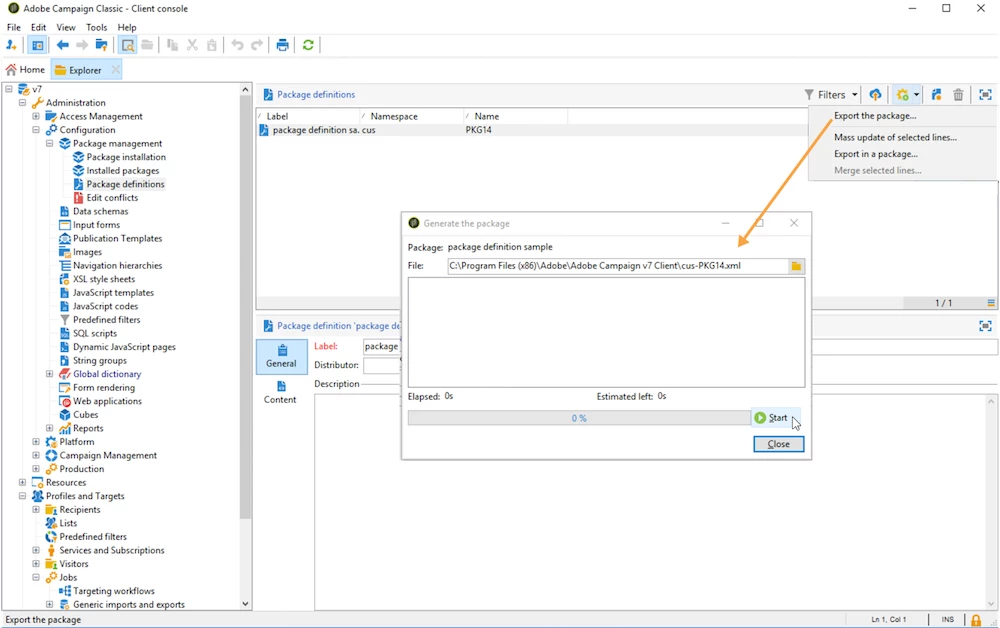
Task: Click the new package definition icon
Action: (x=936, y=94)
